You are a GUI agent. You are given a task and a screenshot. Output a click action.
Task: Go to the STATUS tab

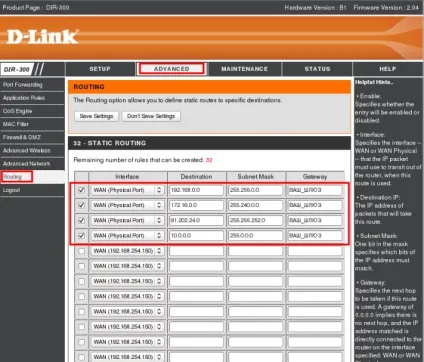click(x=317, y=69)
